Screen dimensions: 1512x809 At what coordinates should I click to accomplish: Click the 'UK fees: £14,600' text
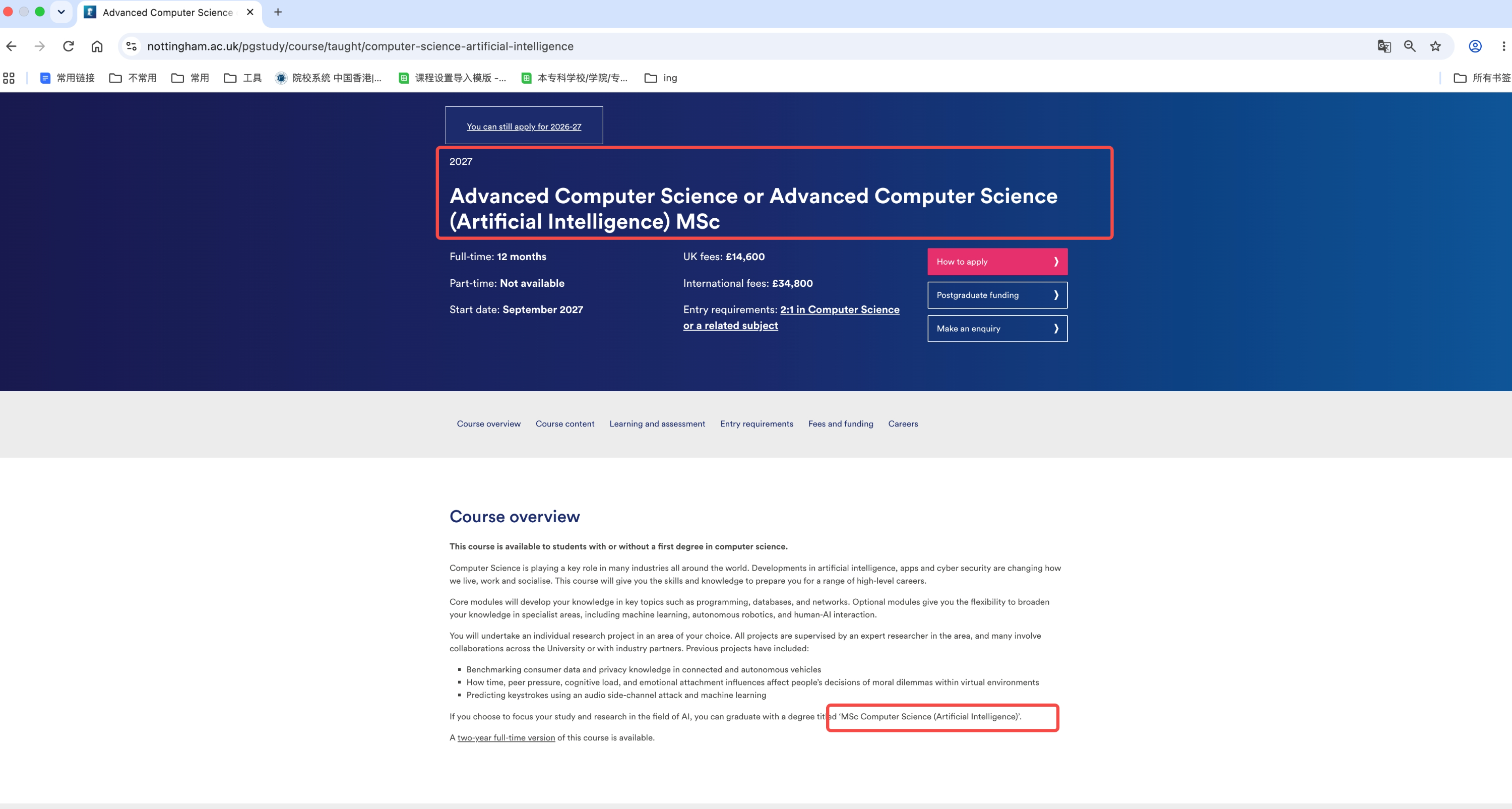(x=724, y=257)
